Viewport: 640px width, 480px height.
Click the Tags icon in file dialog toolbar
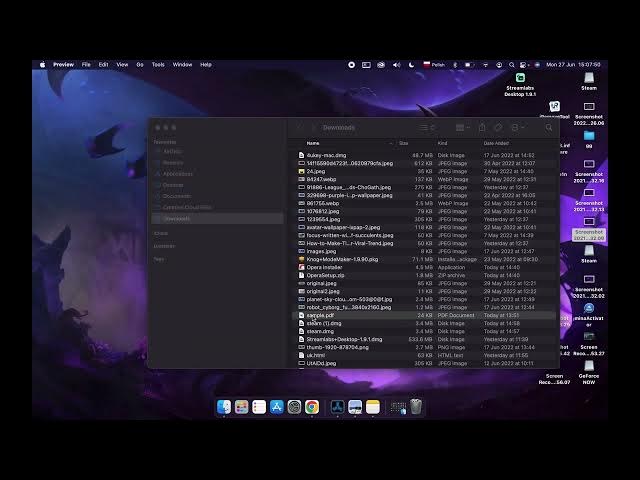498,128
